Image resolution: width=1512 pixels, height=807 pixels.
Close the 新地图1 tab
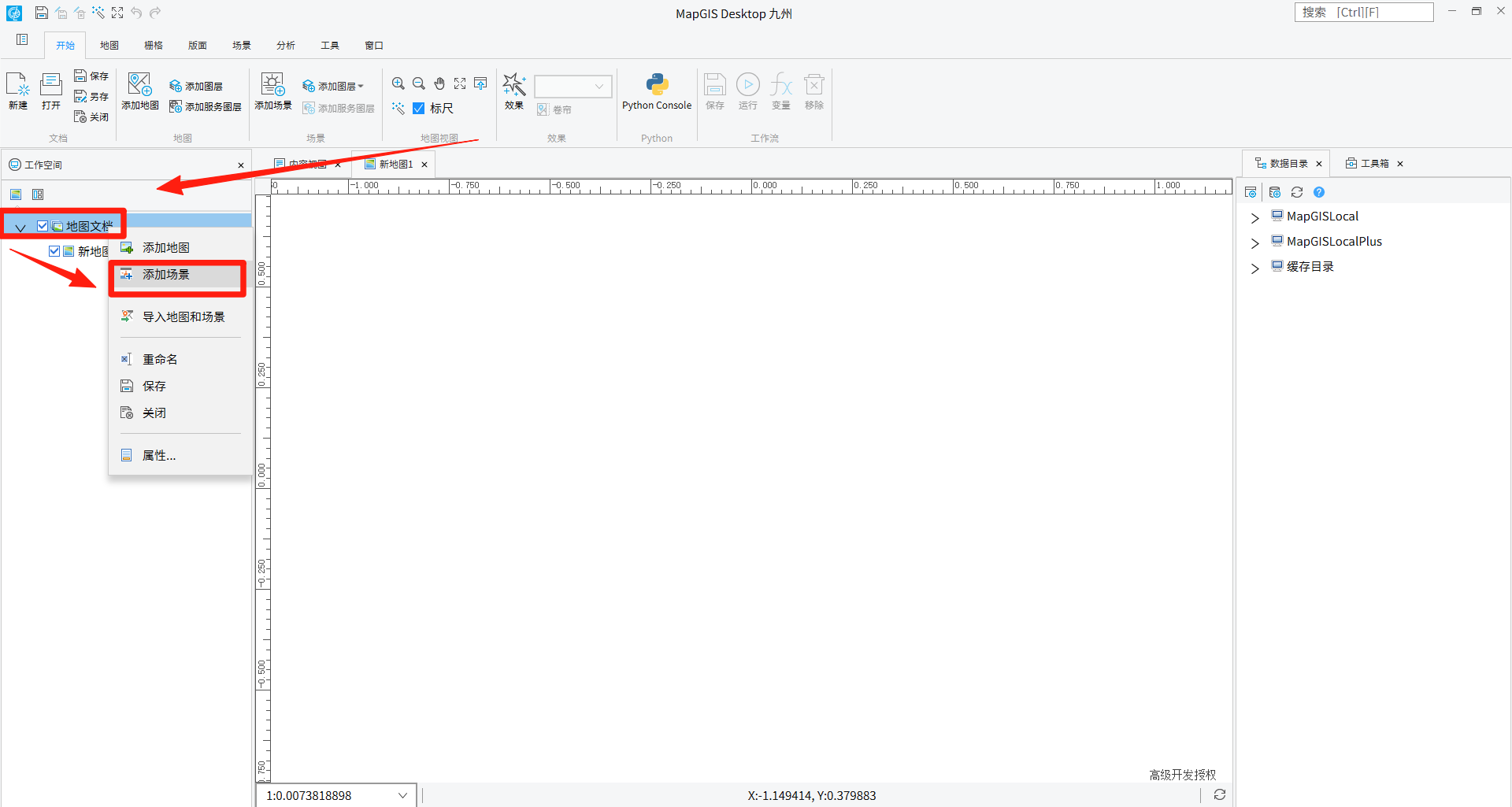pos(424,165)
